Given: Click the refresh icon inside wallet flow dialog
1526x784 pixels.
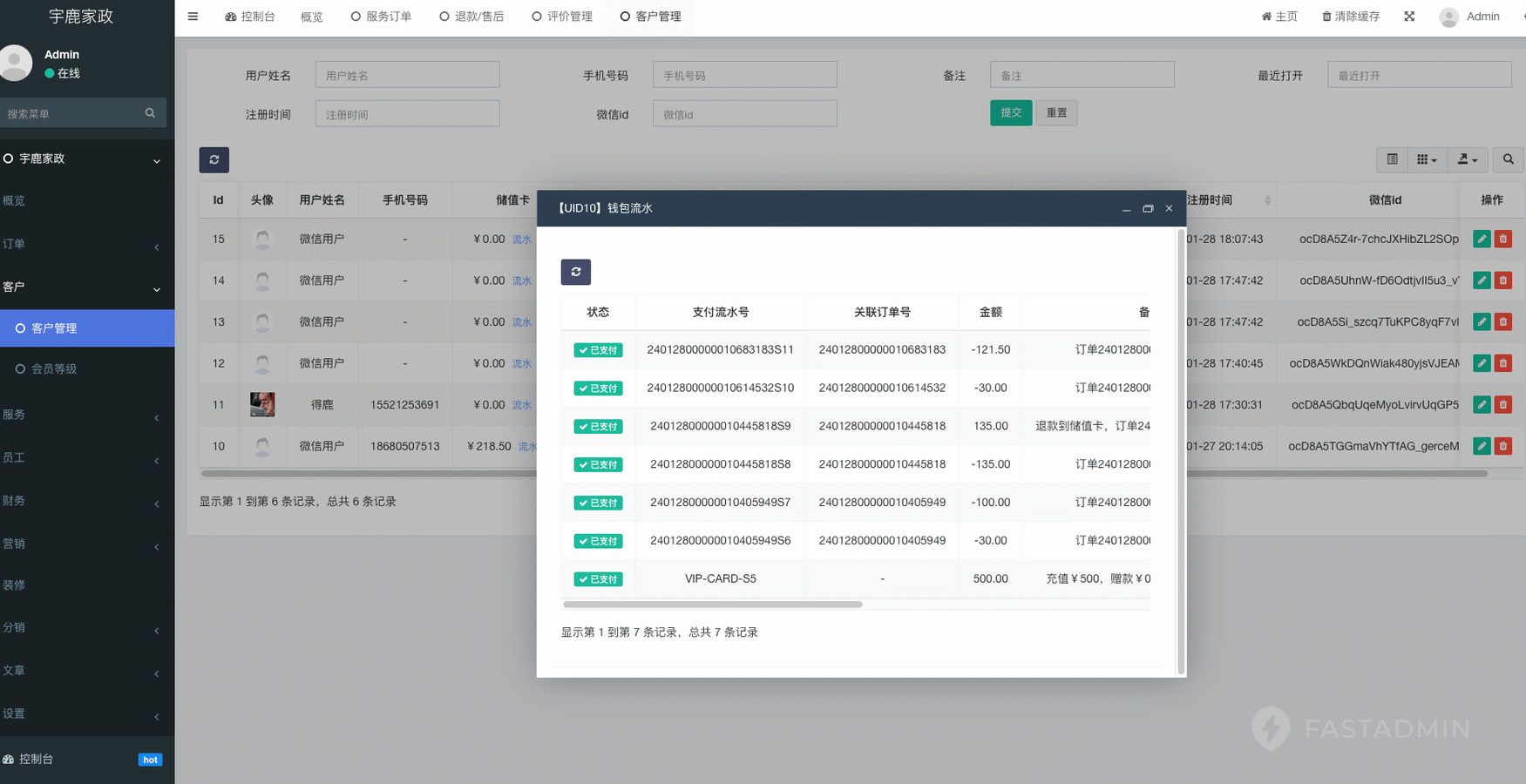Looking at the screenshot, I should point(575,272).
